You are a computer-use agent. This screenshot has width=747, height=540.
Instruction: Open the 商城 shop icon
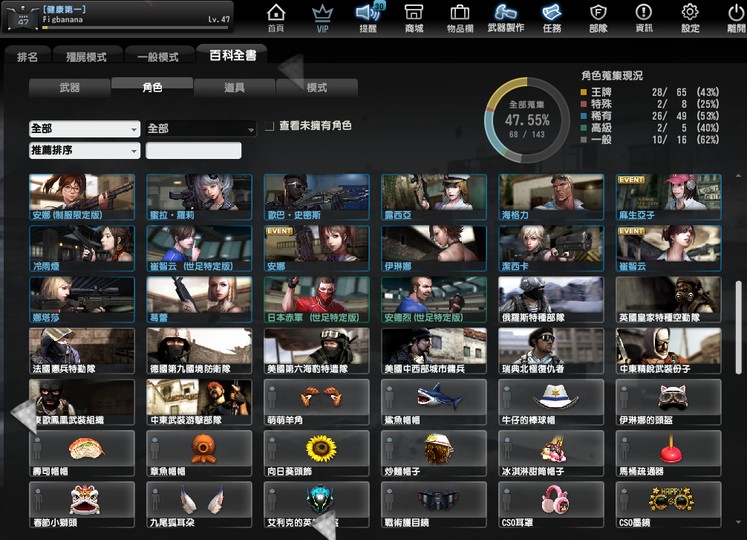click(414, 18)
